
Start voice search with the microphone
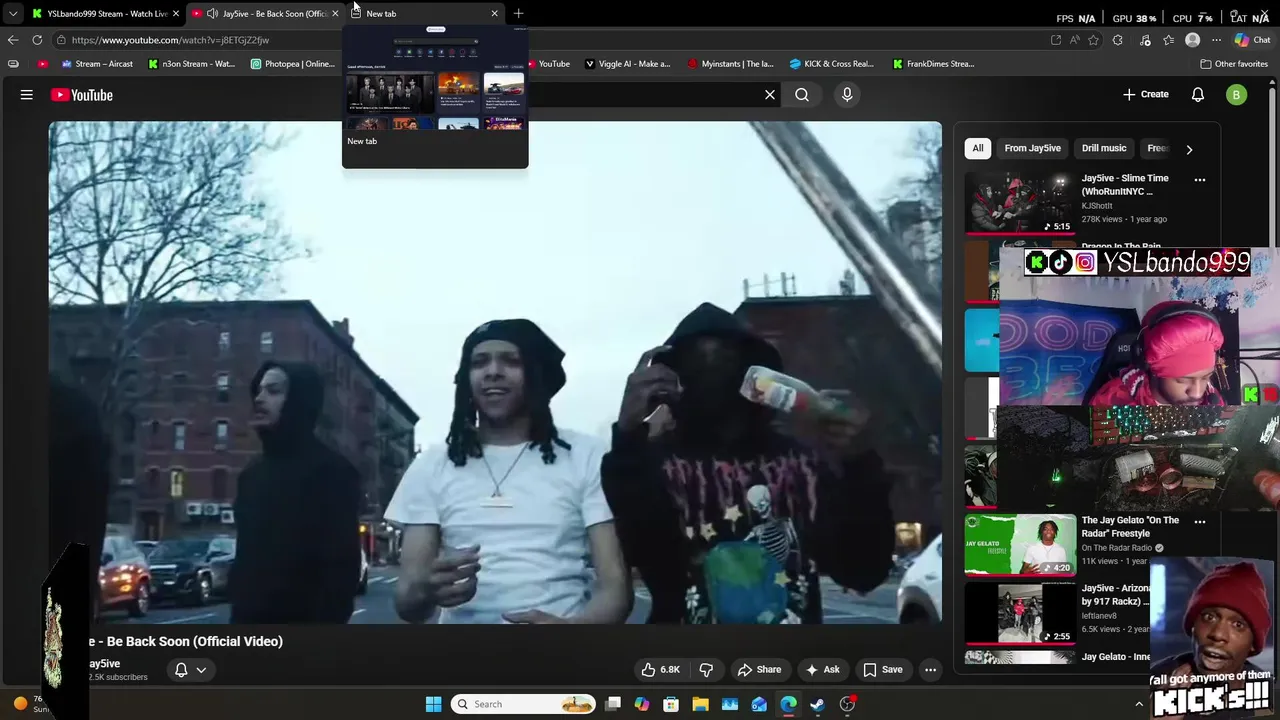point(847,95)
